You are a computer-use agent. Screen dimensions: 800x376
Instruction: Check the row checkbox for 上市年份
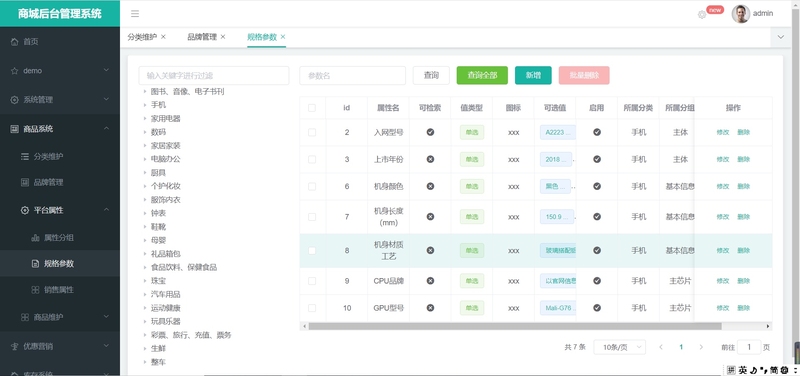pyautogui.click(x=312, y=159)
